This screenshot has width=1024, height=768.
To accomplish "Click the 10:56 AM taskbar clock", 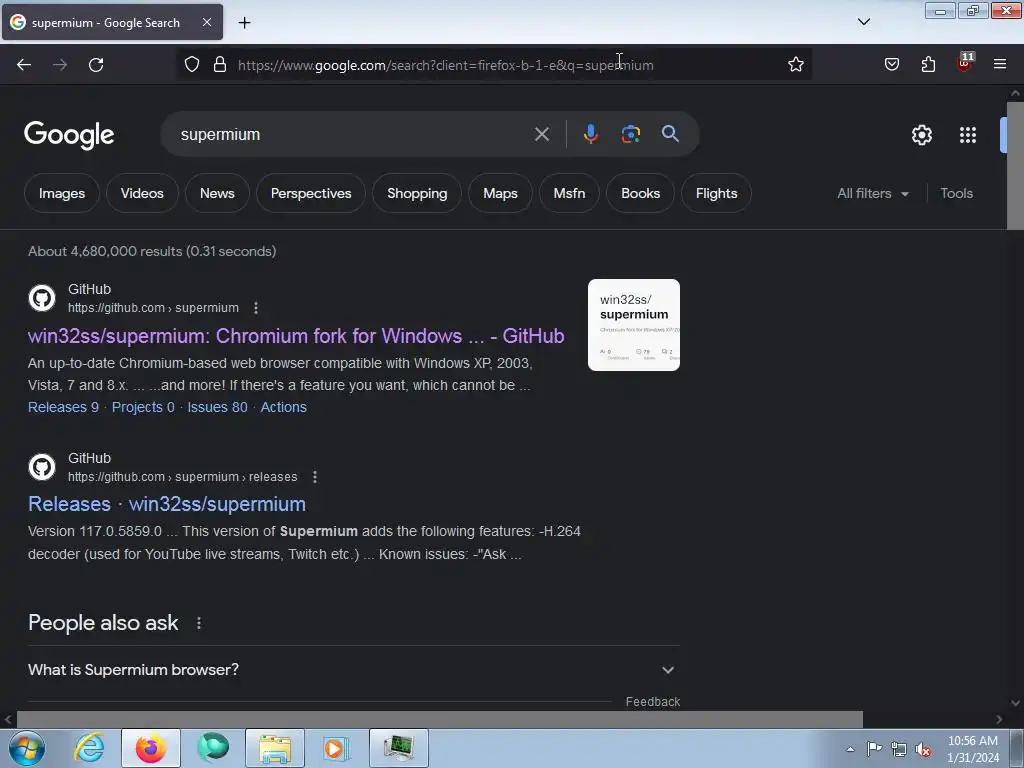I will [973, 749].
